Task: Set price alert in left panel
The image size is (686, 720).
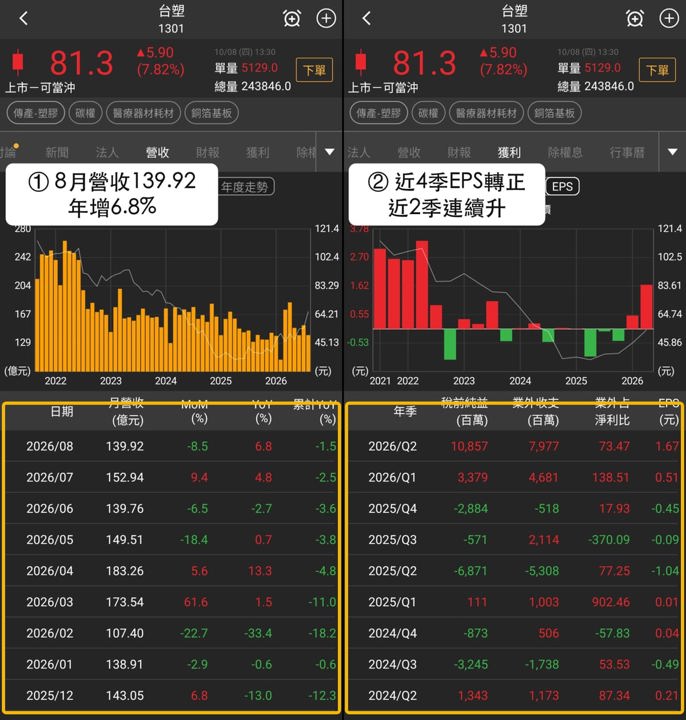Action: pyautogui.click(x=292, y=18)
